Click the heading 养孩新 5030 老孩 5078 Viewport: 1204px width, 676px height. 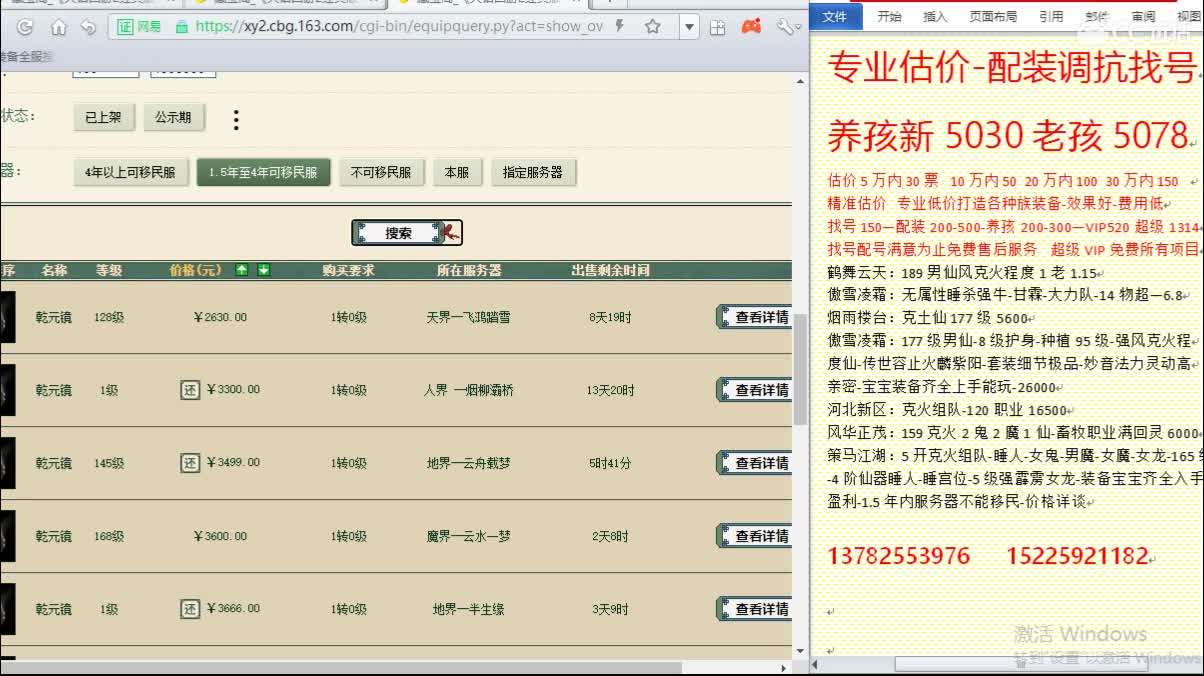tap(1008, 135)
